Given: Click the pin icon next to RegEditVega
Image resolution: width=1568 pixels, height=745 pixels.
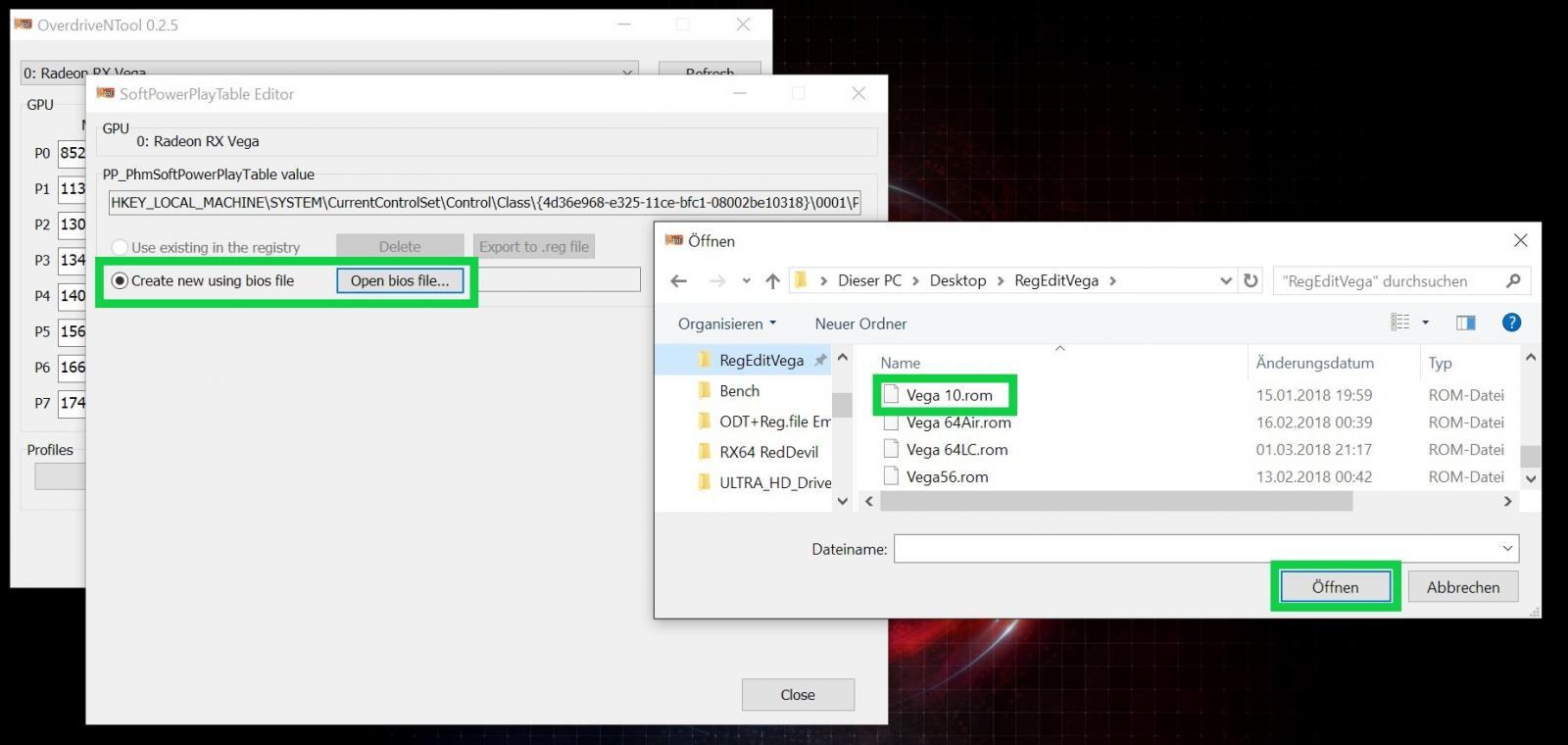Looking at the screenshot, I should point(820,361).
